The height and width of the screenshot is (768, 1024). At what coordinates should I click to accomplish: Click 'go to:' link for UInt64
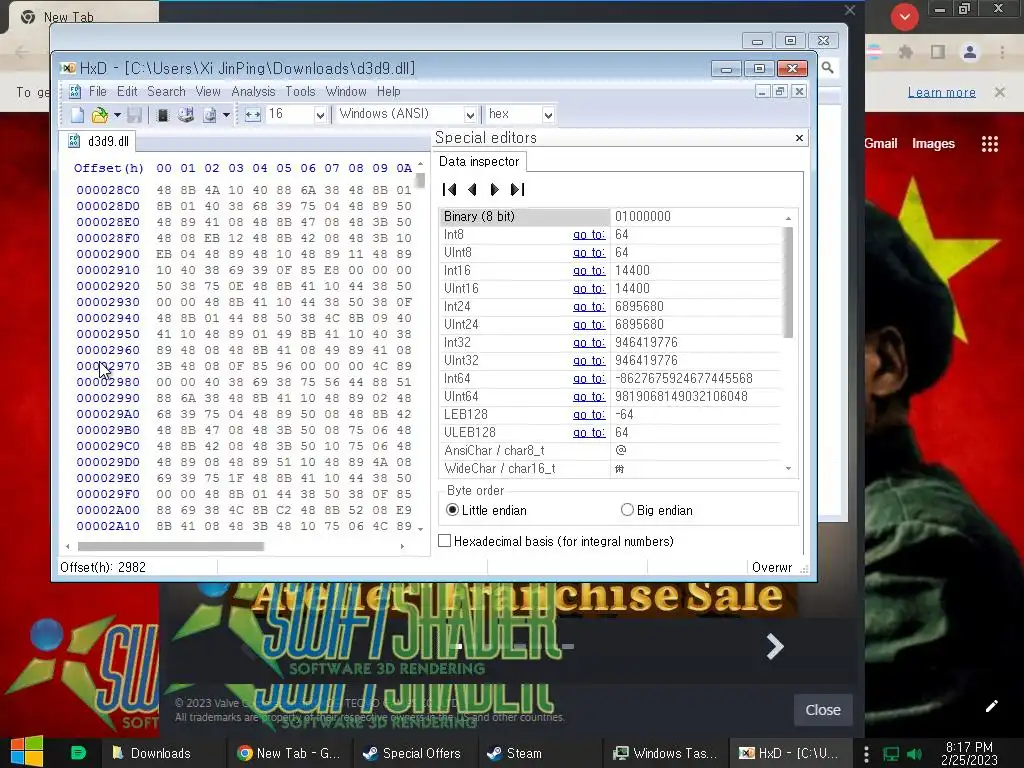pyautogui.click(x=589, y=396)
